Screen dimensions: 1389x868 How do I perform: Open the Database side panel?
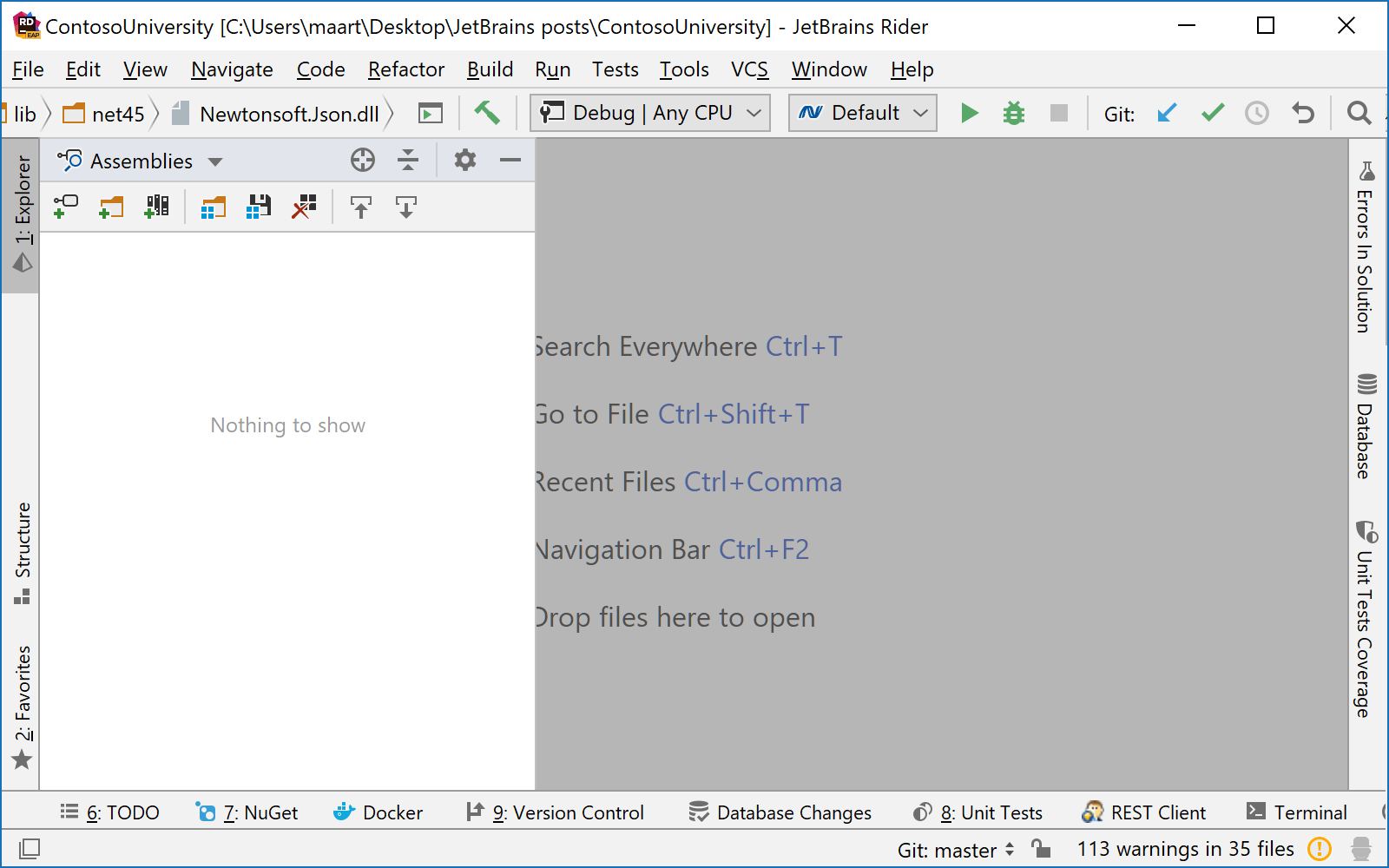[x=1366, y=425]
